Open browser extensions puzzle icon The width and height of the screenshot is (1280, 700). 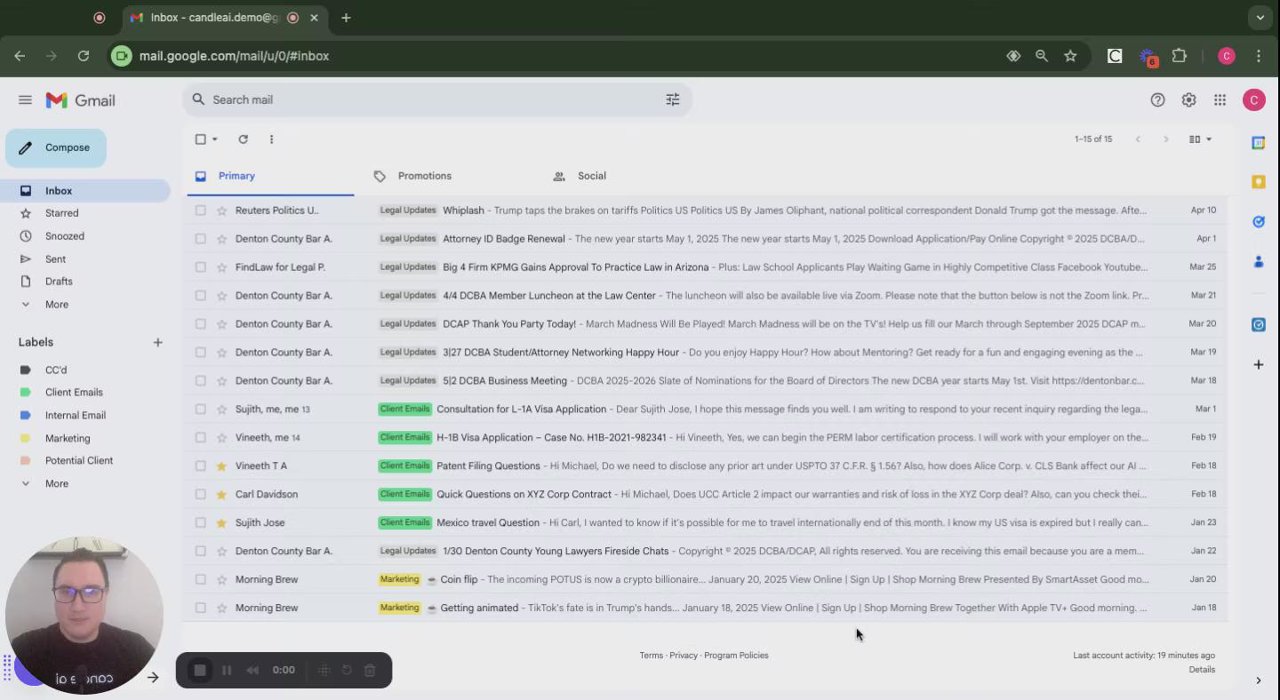tap(1179, 56)
